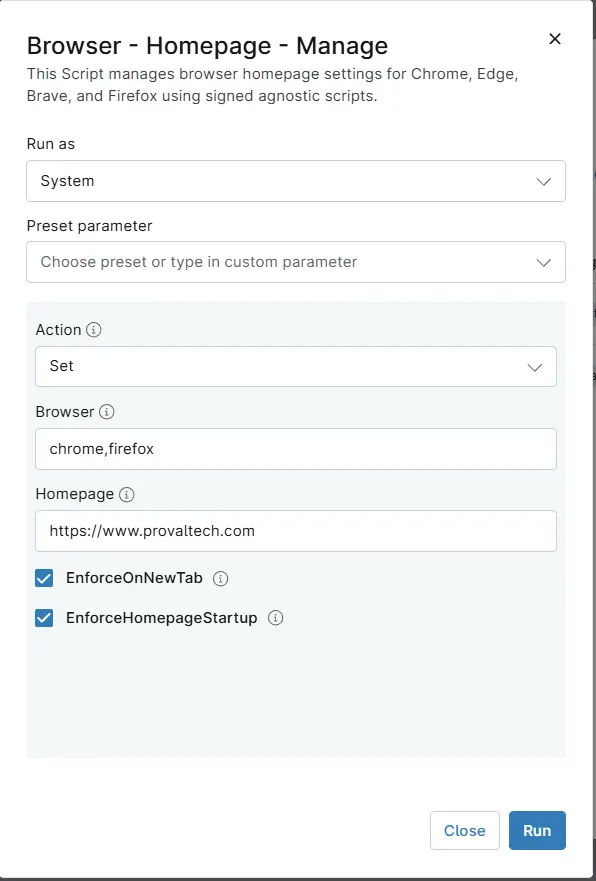Click the EnforceHomepageStartup label text
Screen dimensions: 596x881
pyautogui.click(x=162, y=618)
